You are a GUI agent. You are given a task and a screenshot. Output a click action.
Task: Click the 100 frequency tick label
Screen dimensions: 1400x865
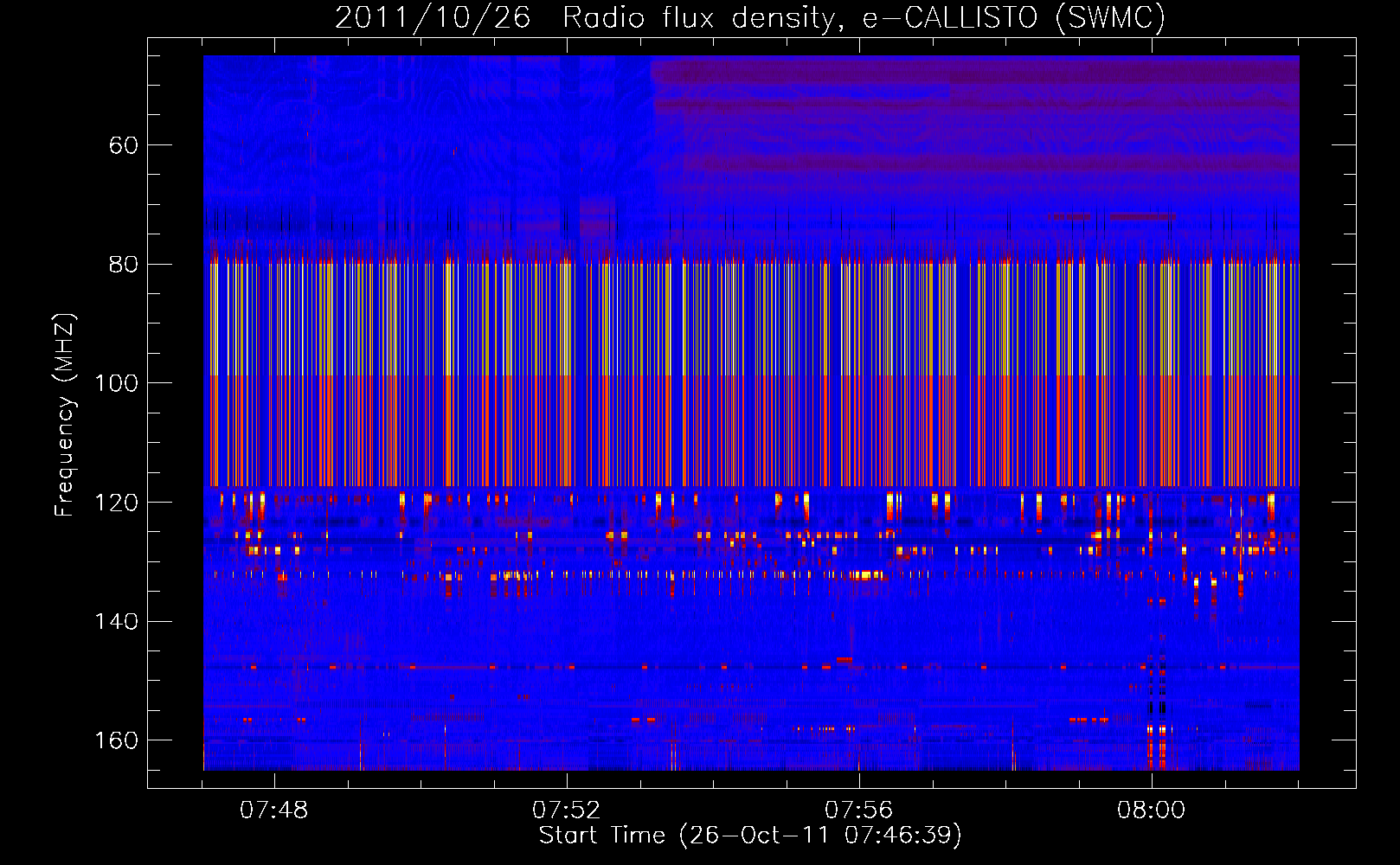tap(116, 383)
